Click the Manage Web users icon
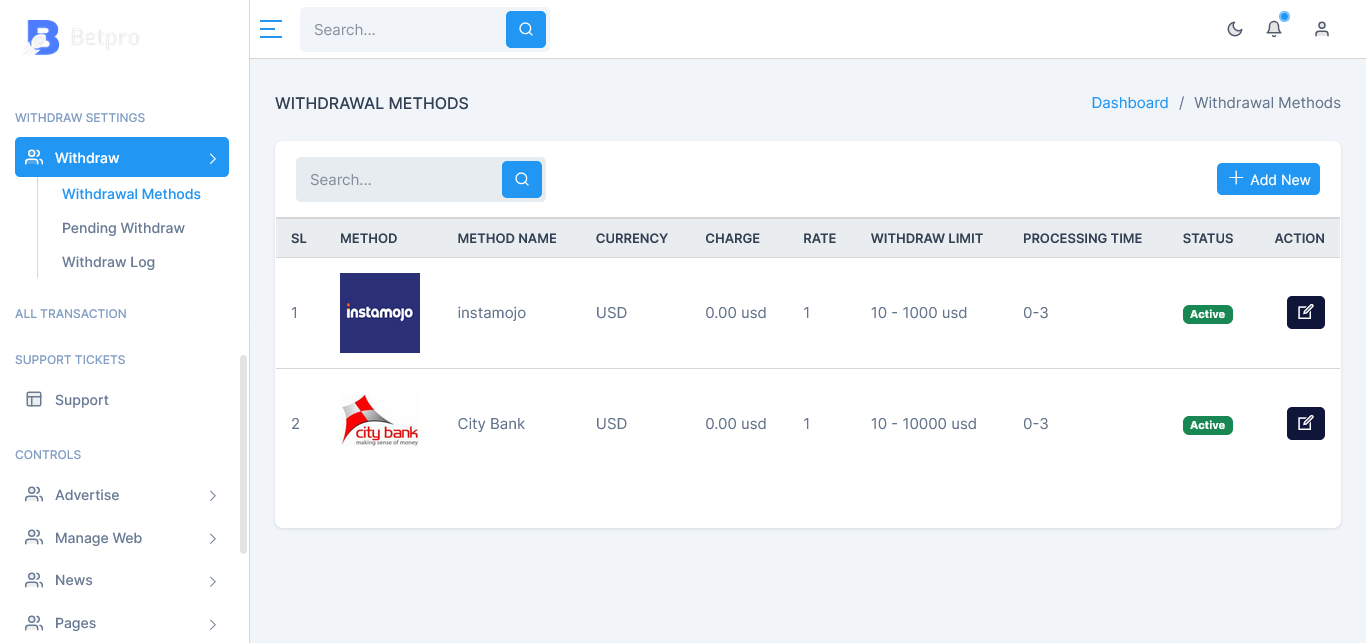 point(34,537)
